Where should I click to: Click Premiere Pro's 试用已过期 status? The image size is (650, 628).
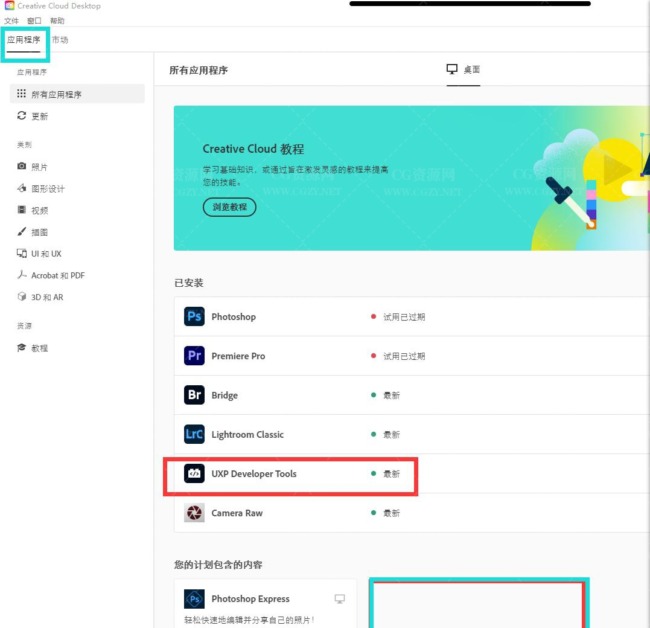click(x=404, y=356)
